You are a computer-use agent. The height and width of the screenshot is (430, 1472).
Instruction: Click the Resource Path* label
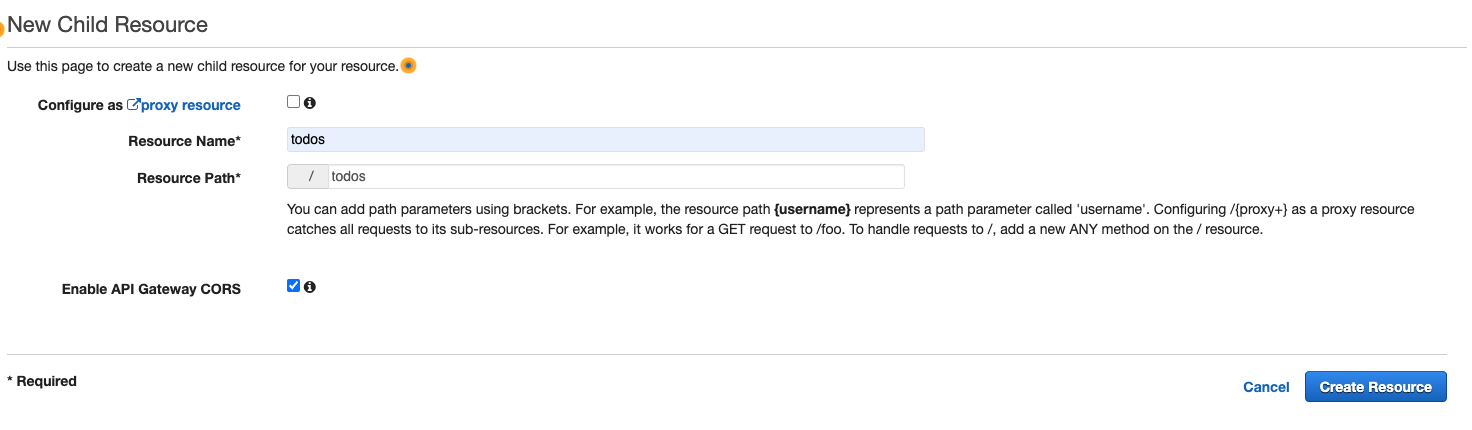point(189,178)
